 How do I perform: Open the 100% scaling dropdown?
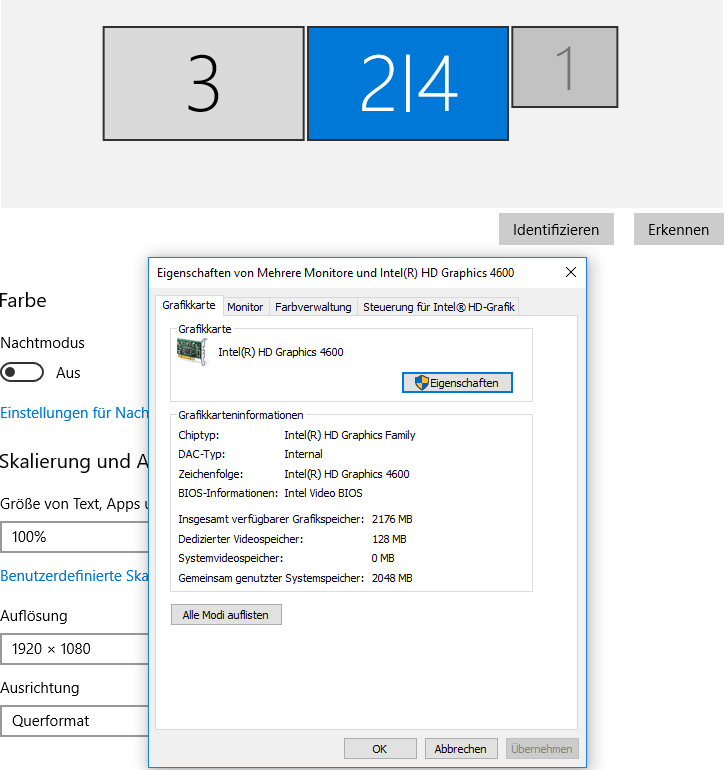(74, 536)
